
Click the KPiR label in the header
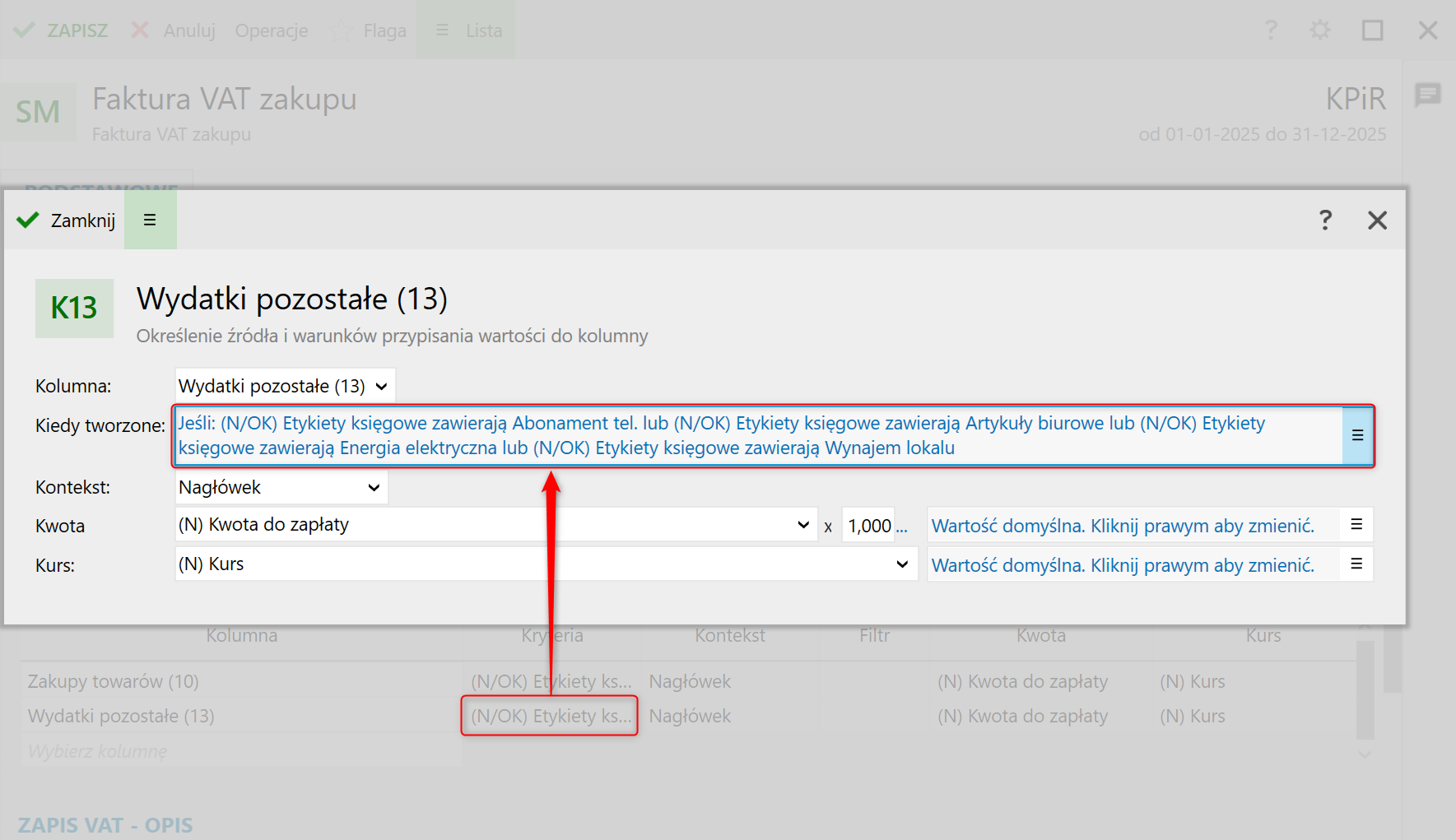tap(1356, 99)
